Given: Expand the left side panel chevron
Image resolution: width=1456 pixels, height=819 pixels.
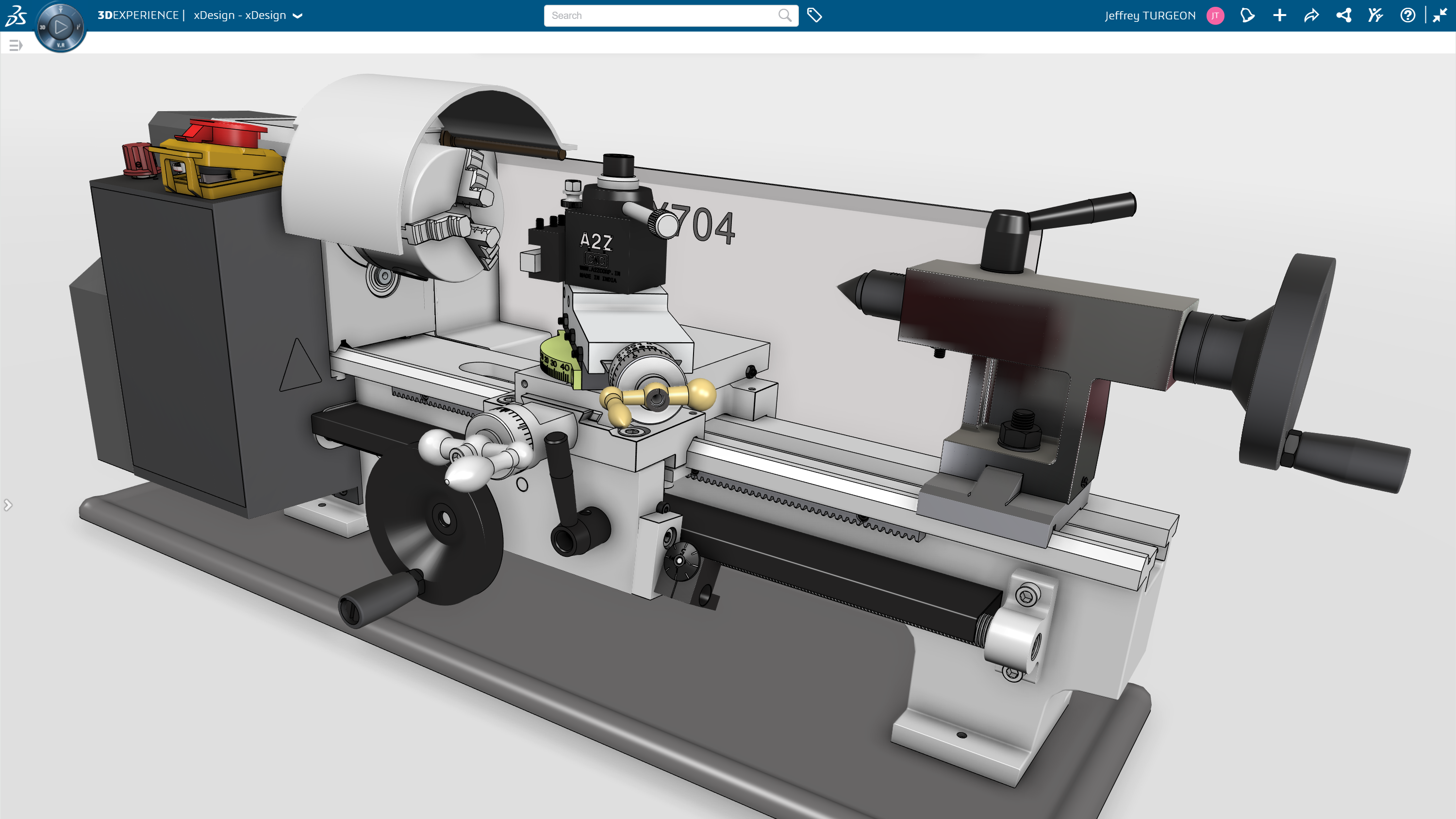Looking at the screenshot, I should (x=7, y=505).
